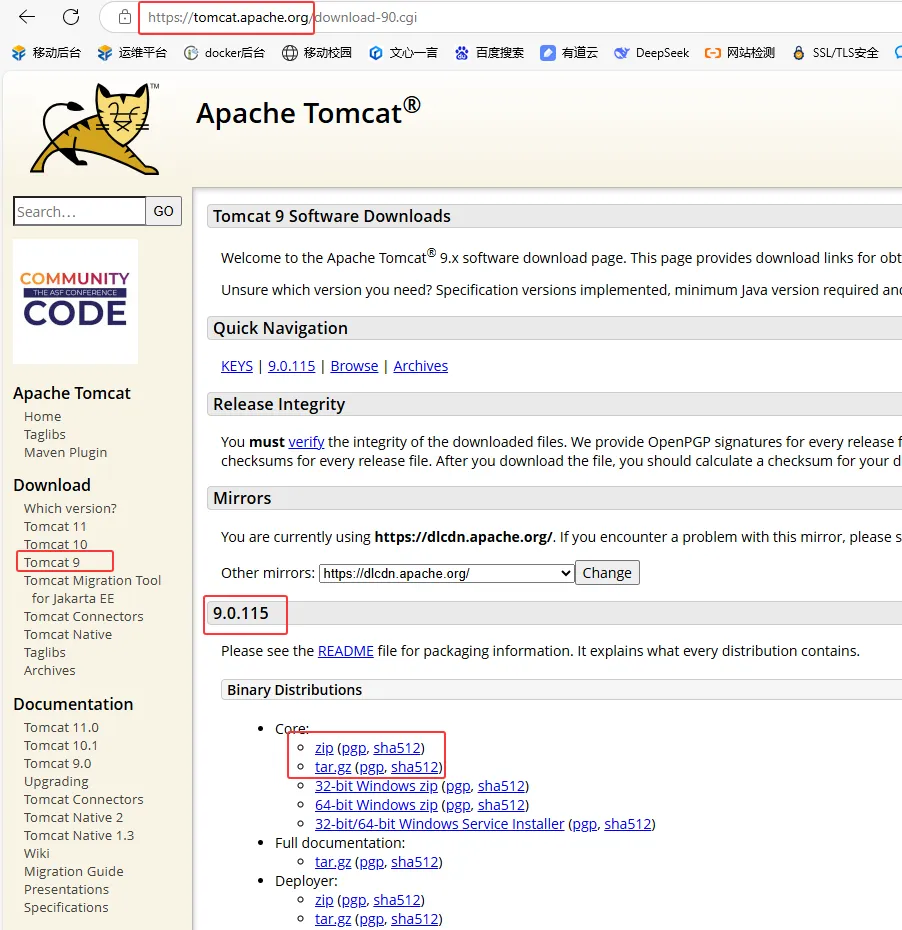This screenshot has height=930, width=902.
Task: Open Home in the sidebar
Action: pyautogui.click(x=43, y=416)
